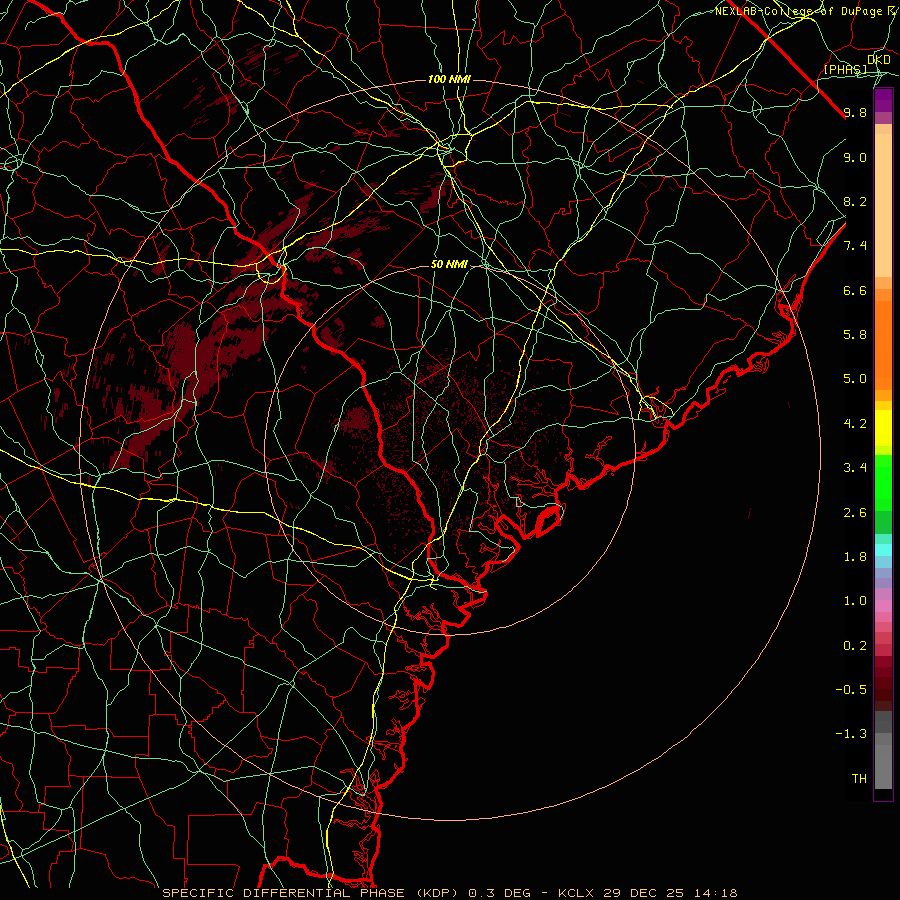This screenshot has width=900, height=900.
Task: Click the TH threshold label
Action: [859, 778]
